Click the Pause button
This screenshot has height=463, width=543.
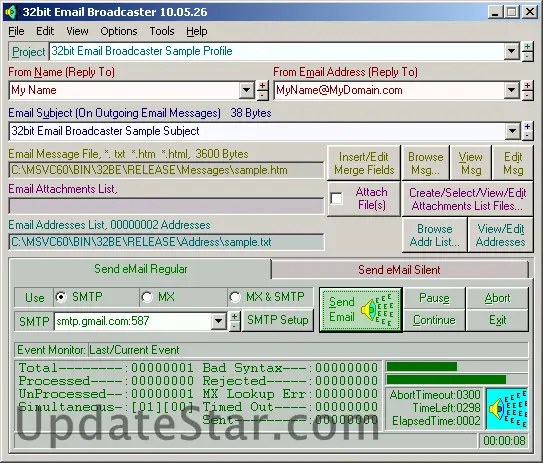434,298
